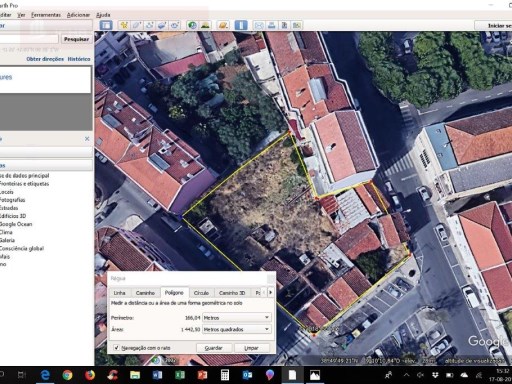Click the Pesquisar button

click(76, 39)
